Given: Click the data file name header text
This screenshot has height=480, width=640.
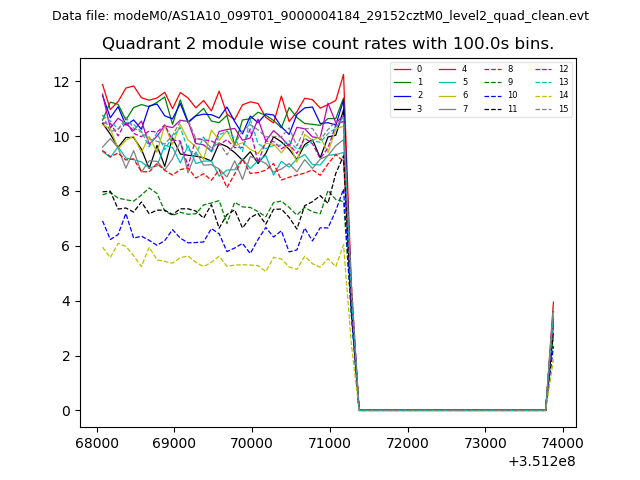Looking at the screenshot, I should [320, 15].
